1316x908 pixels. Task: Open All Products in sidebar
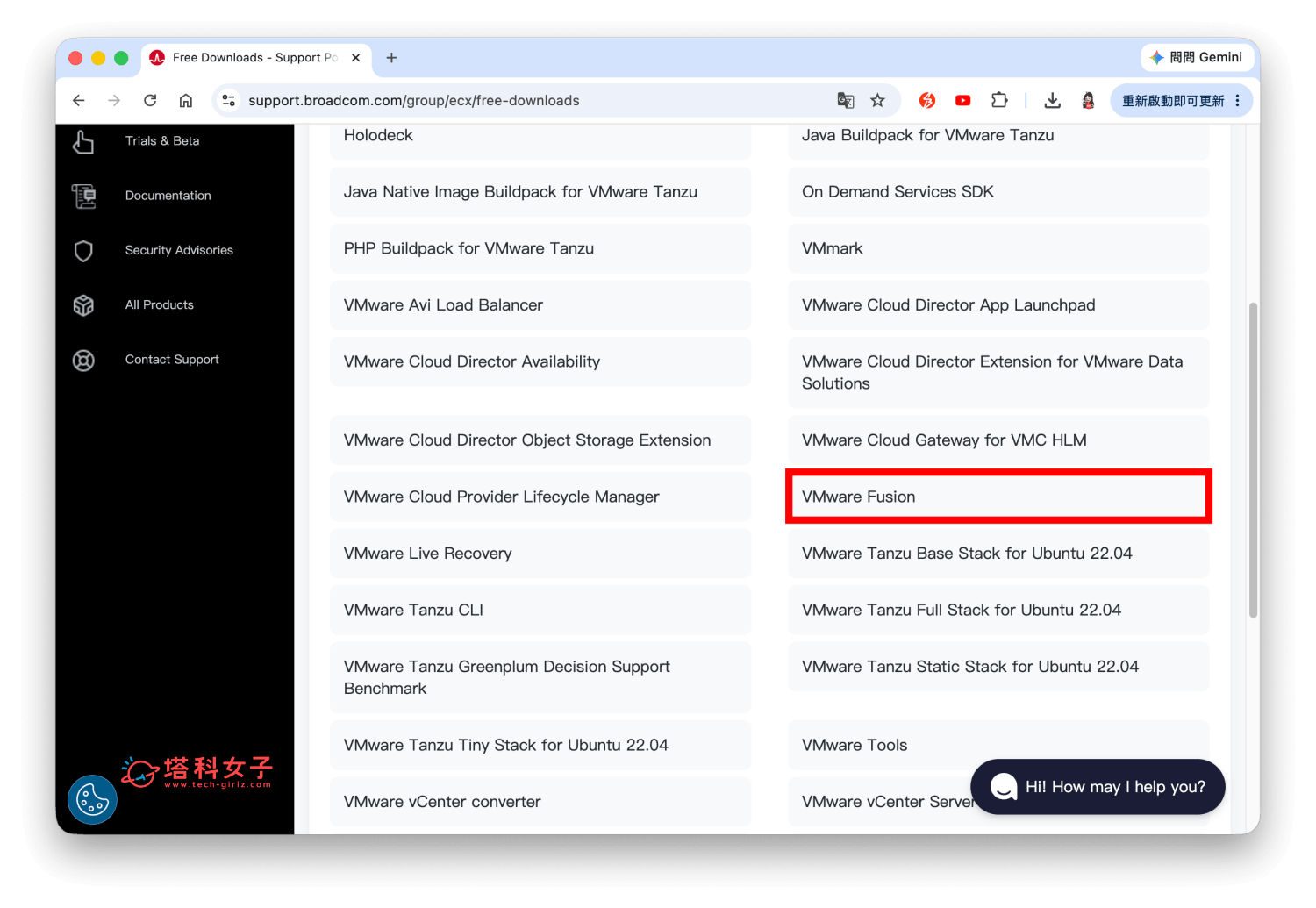(x=160, y=304)
